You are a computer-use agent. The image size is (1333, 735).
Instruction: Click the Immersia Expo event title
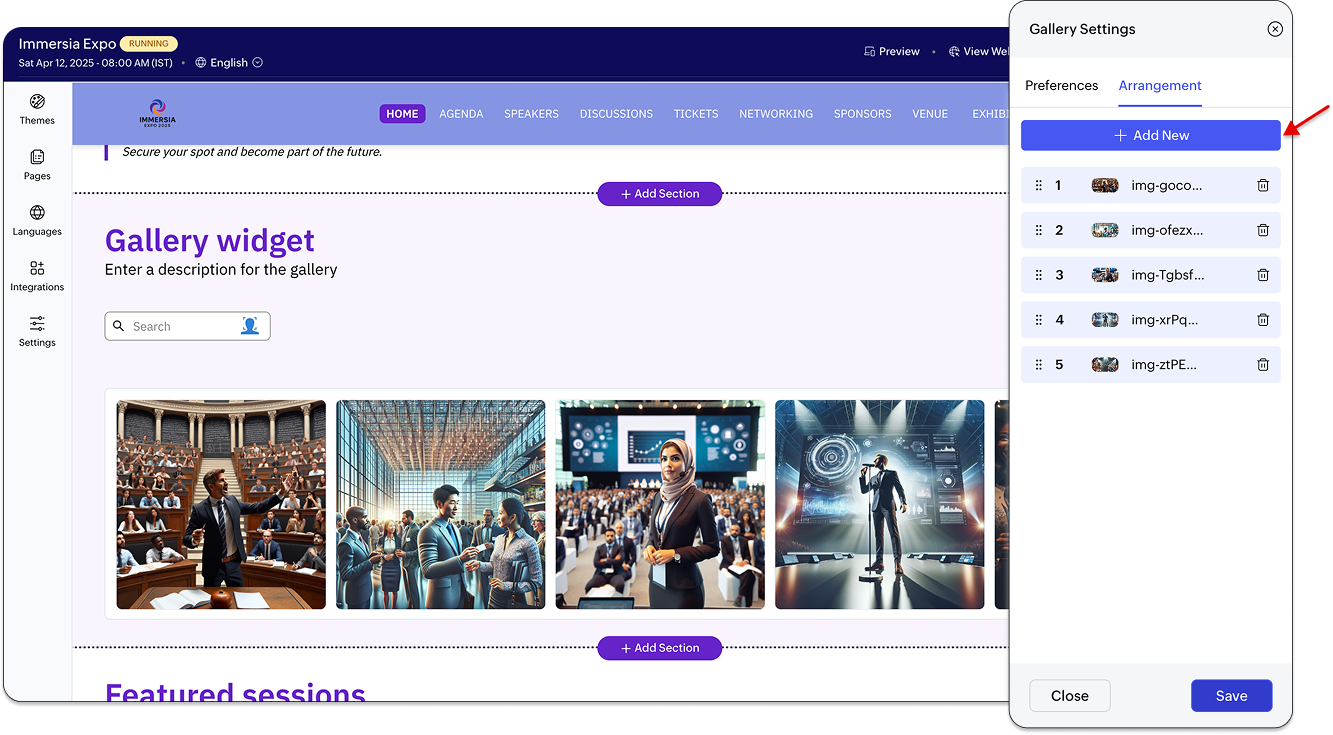67,44
